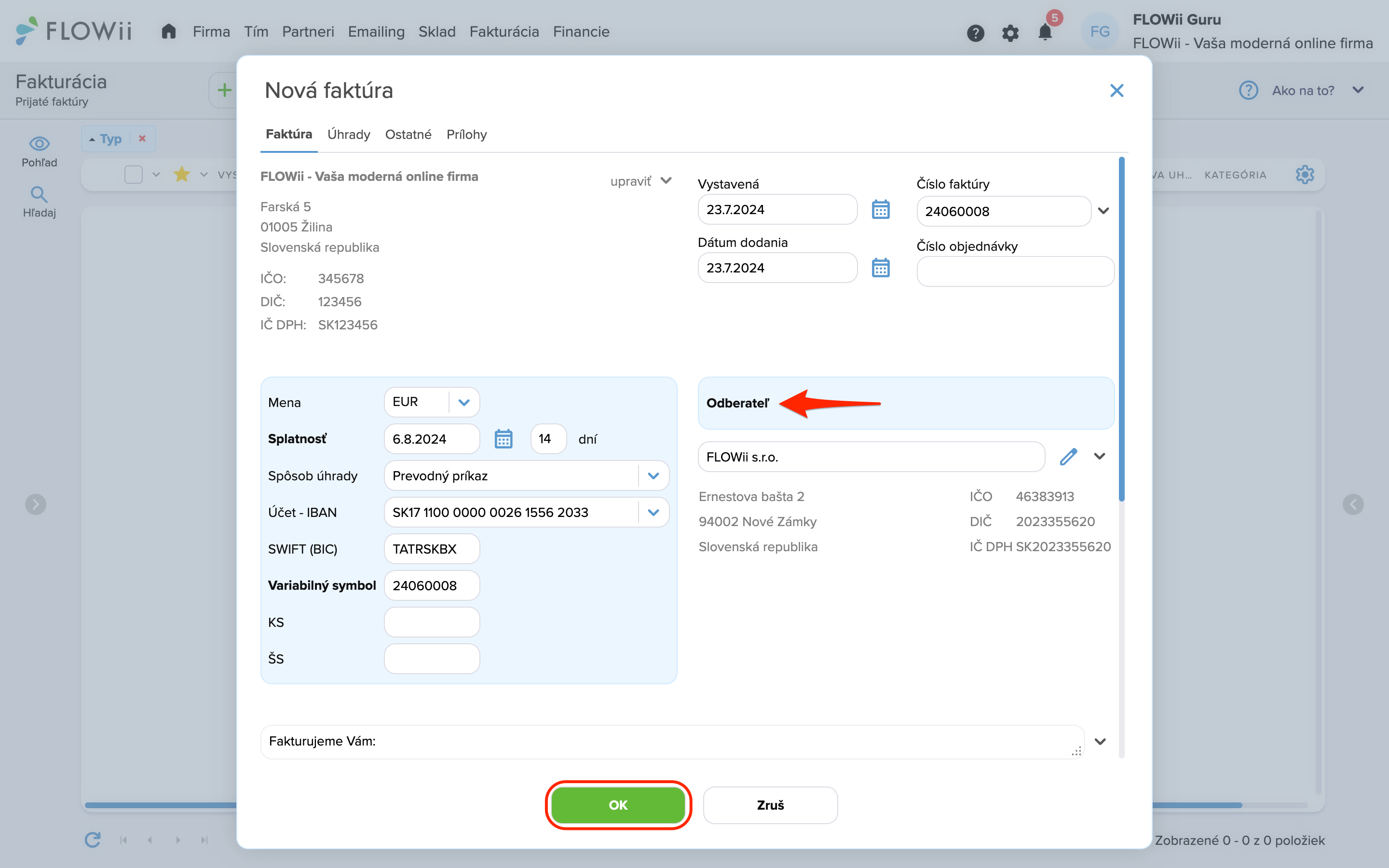Screen dimensions: 1389x868
Task: Click the FLOWii logo
Action: click(x=73, y=30)
